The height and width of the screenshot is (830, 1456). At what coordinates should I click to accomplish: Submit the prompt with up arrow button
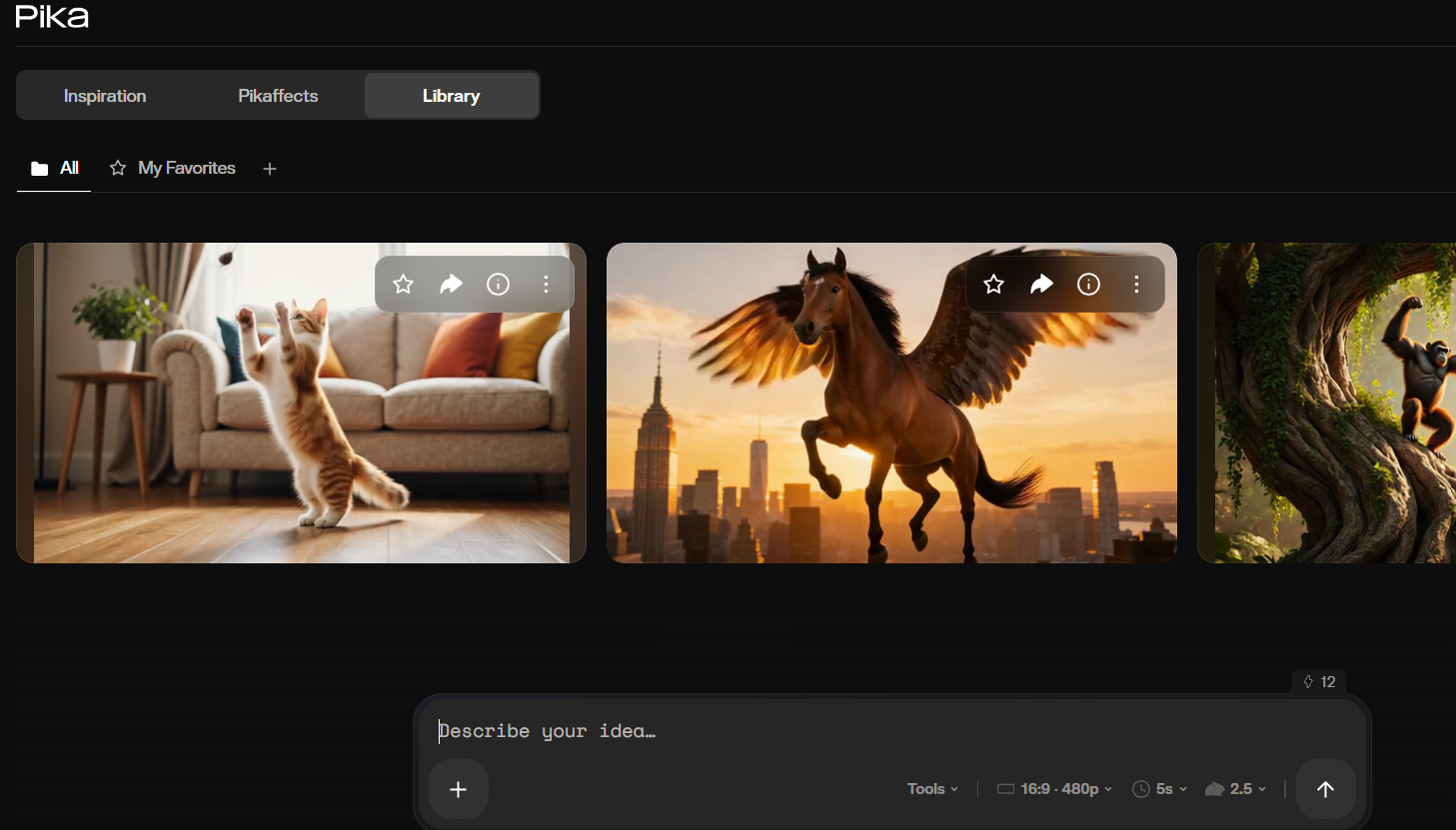[x=1326, y=790]
